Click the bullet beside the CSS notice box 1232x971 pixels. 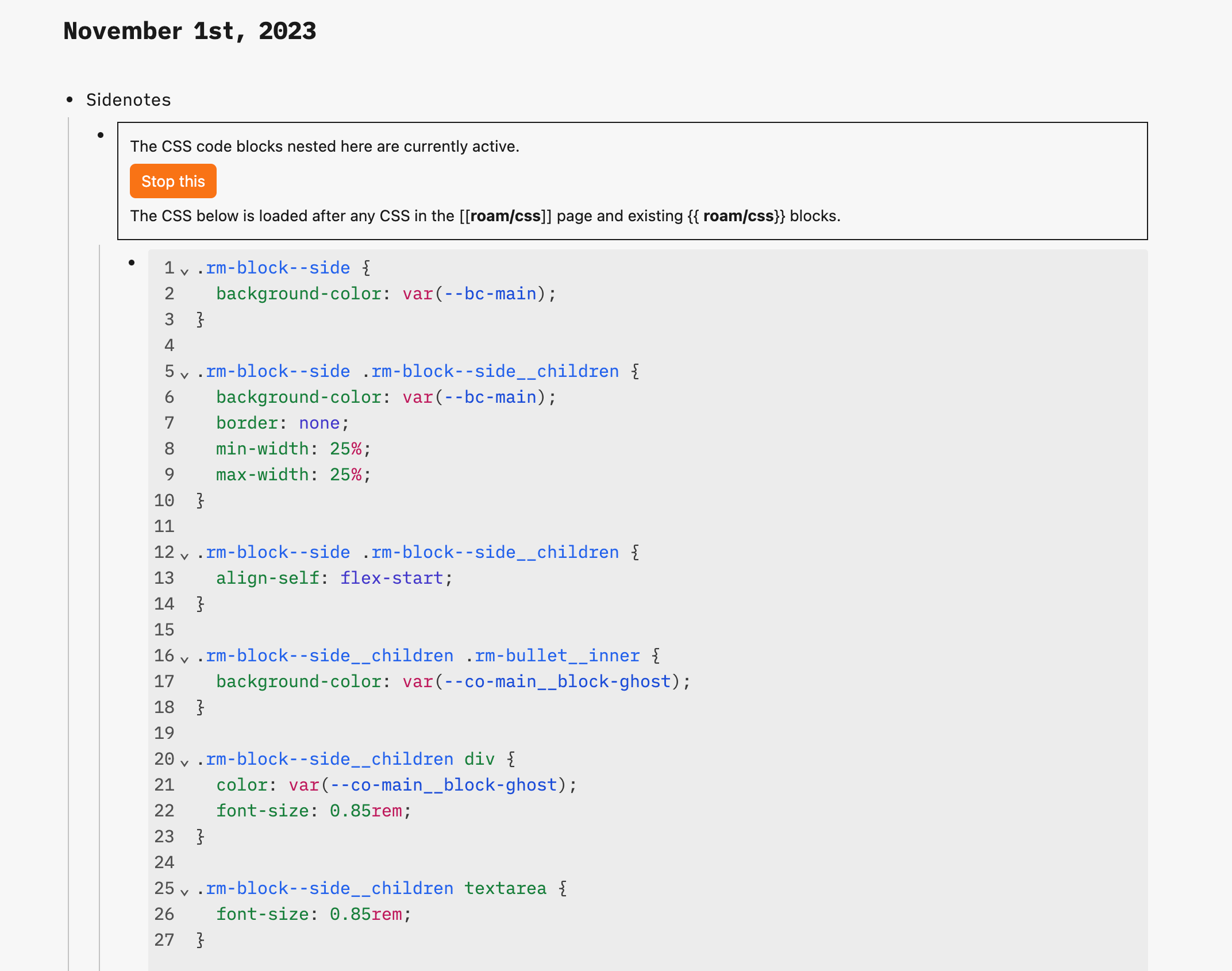[101, 136]
